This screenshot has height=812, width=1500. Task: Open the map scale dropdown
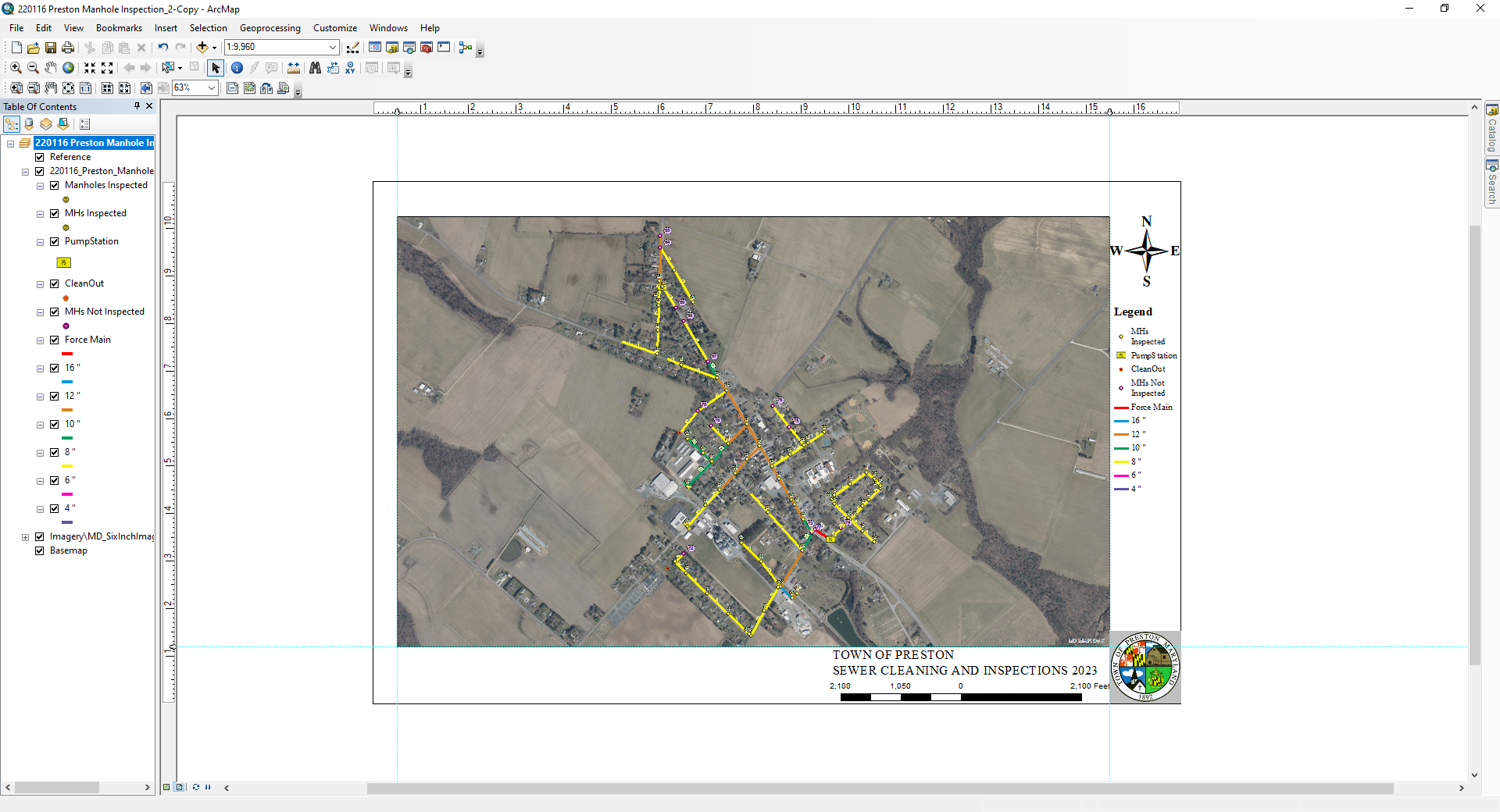[333, 48]
